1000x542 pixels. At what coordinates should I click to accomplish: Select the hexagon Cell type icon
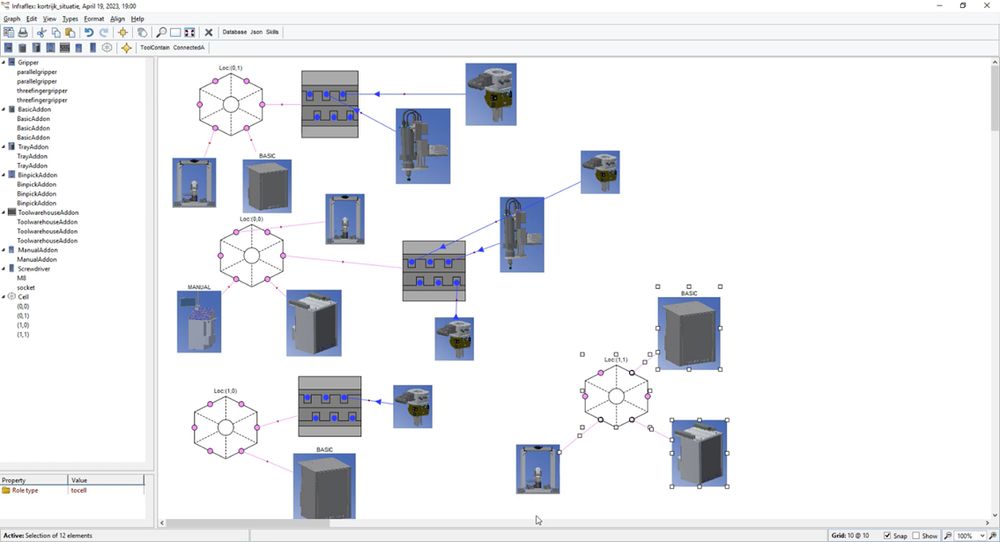tap(107, 48)
